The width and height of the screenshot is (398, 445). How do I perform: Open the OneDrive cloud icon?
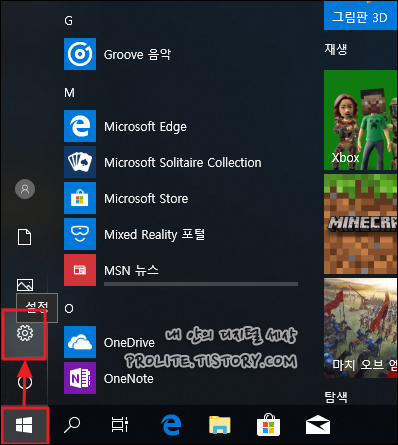pos(80,342)
